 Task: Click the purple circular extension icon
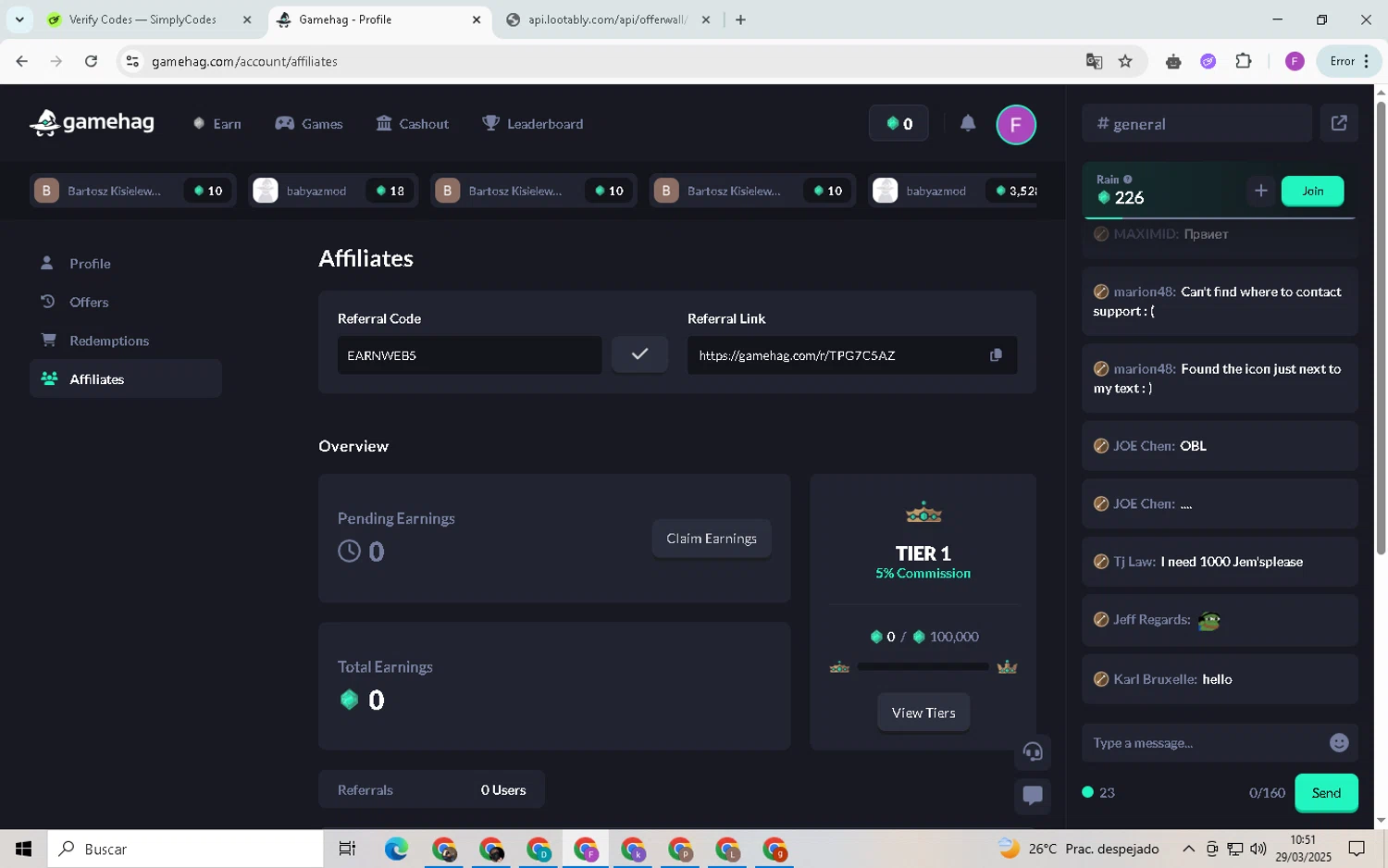pyautogui.click(x=1208, y=61)
